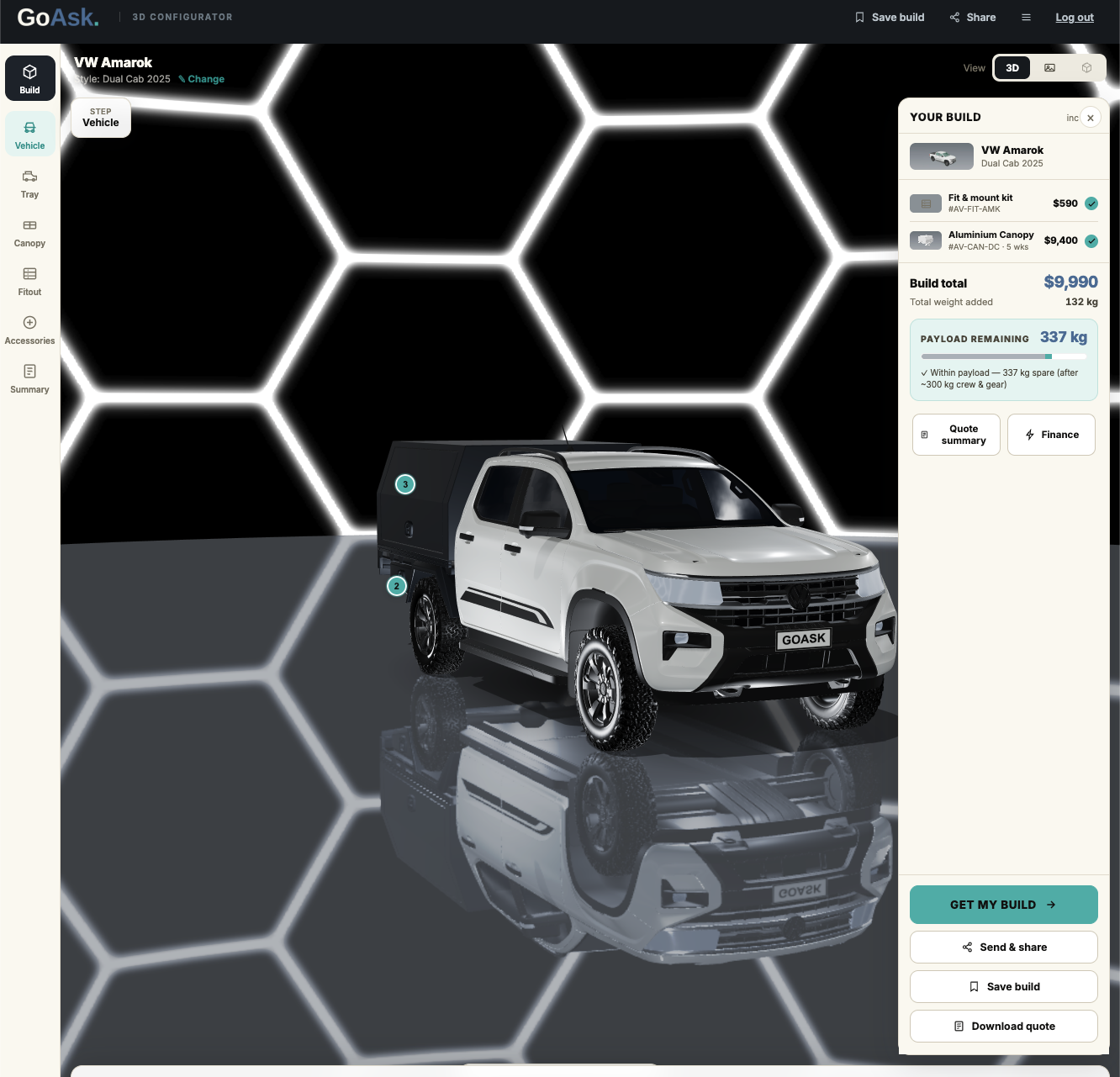Click the 132 kg total weight value
Viewport: 1120px width, 1077px height.
[1081, 302]
